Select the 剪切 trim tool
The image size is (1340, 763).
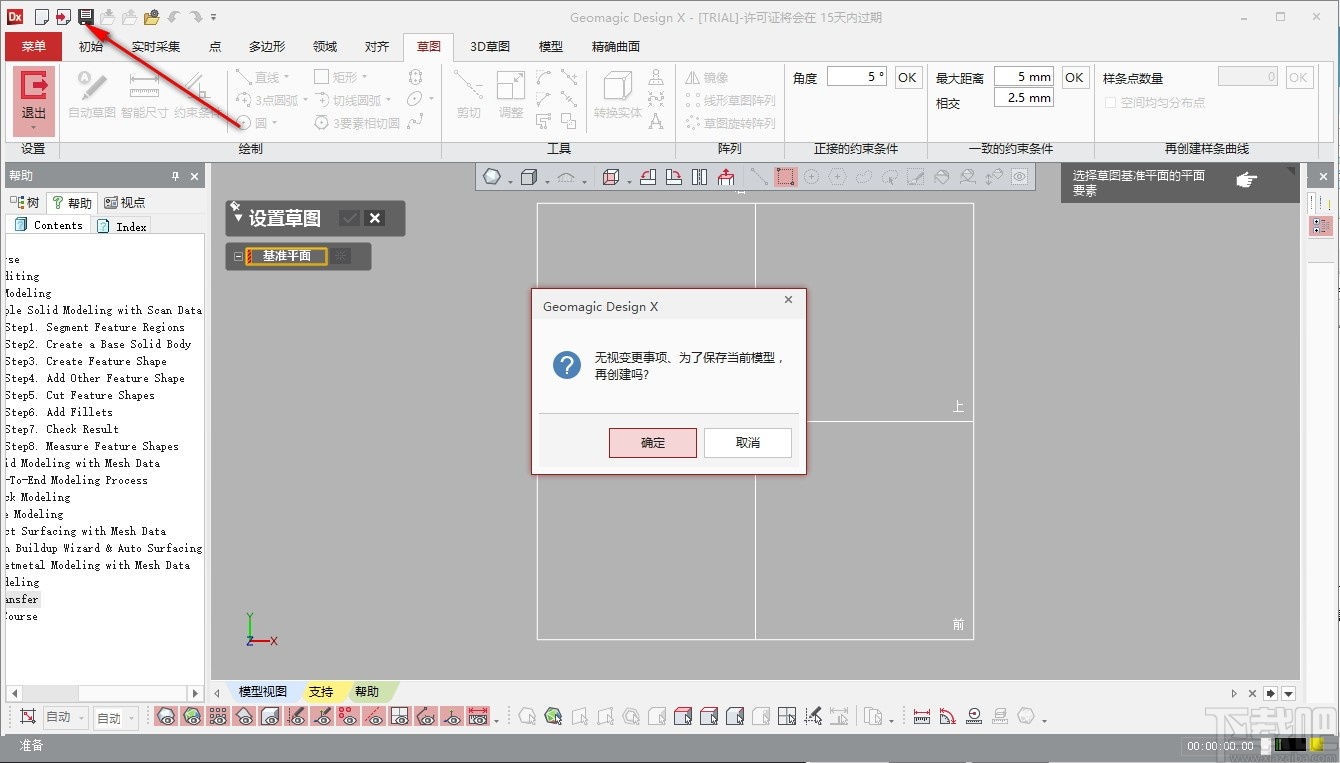click(x=468, y=95)
